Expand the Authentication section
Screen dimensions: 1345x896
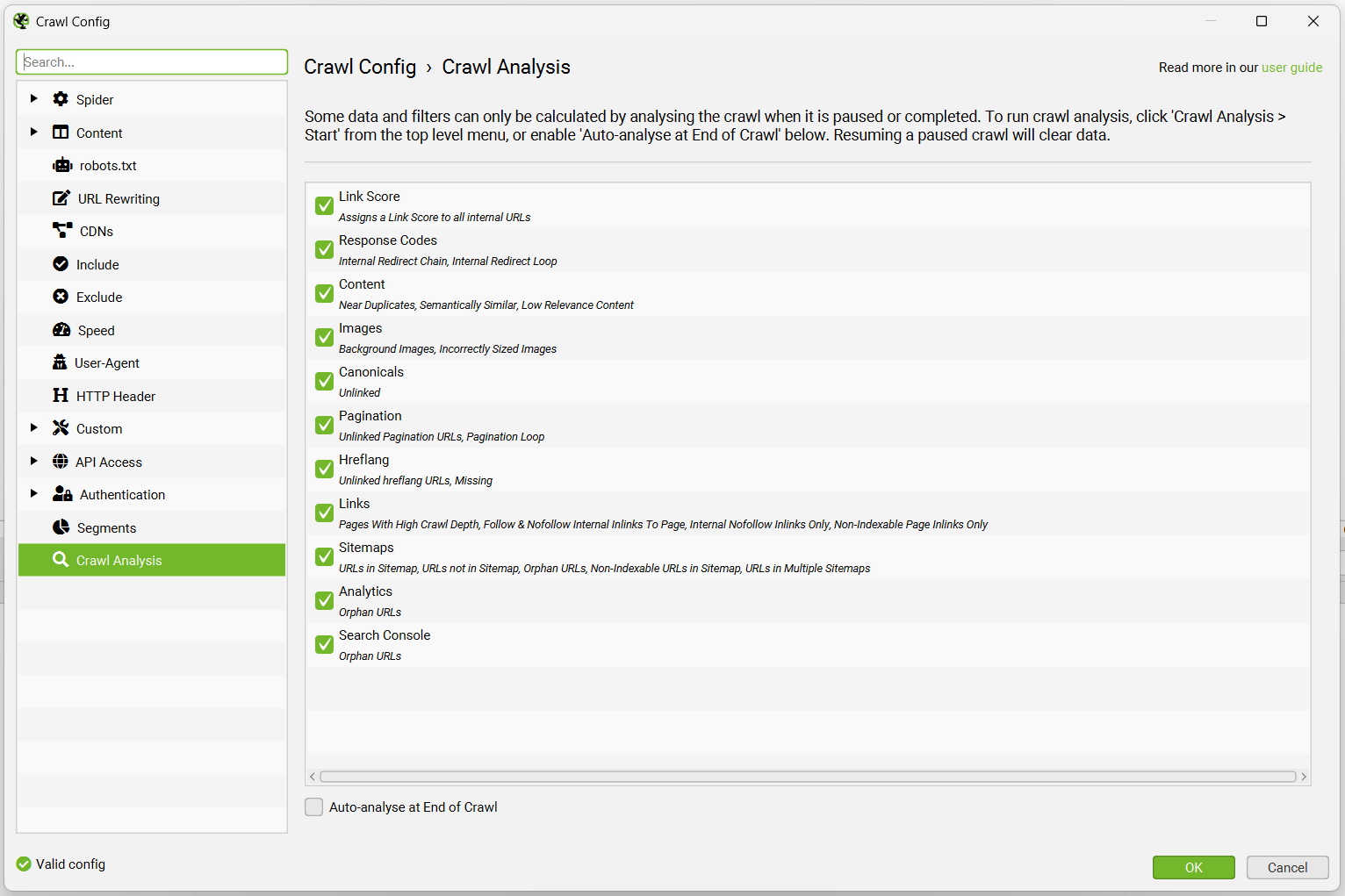tap(33, 494)
